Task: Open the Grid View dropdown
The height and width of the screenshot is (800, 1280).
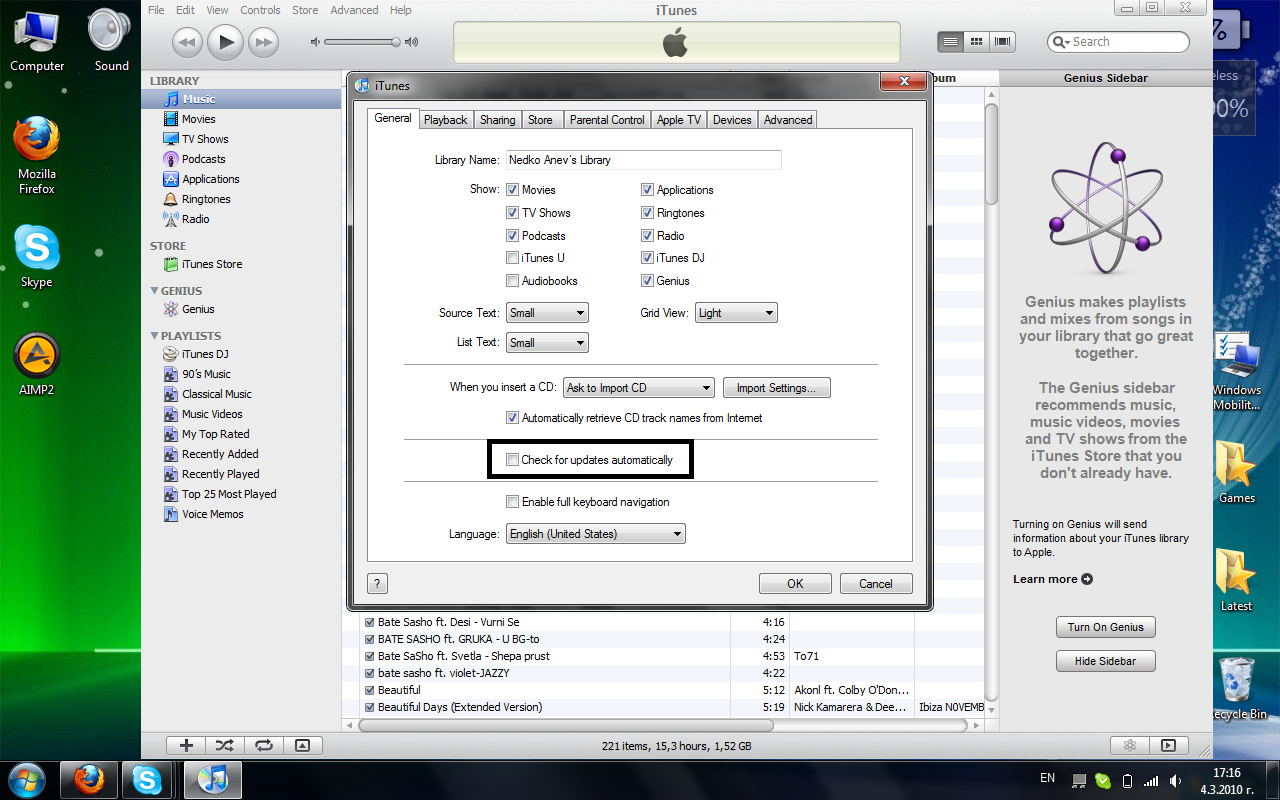Action: coord(736,313)
